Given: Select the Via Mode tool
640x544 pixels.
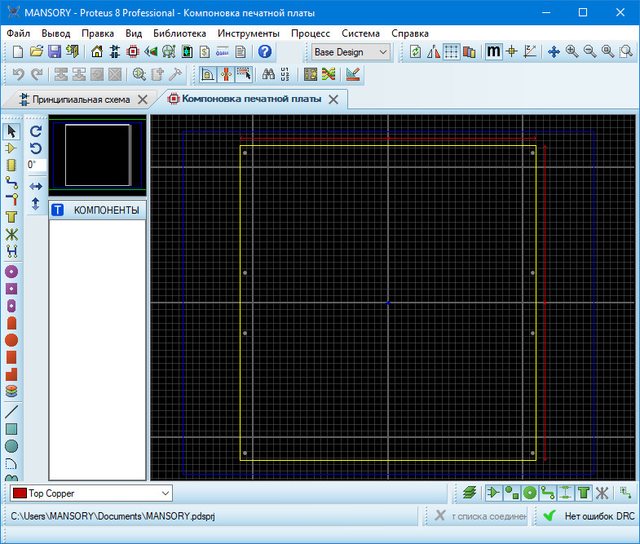Looking at the screenshot, I should pos(12,199).
